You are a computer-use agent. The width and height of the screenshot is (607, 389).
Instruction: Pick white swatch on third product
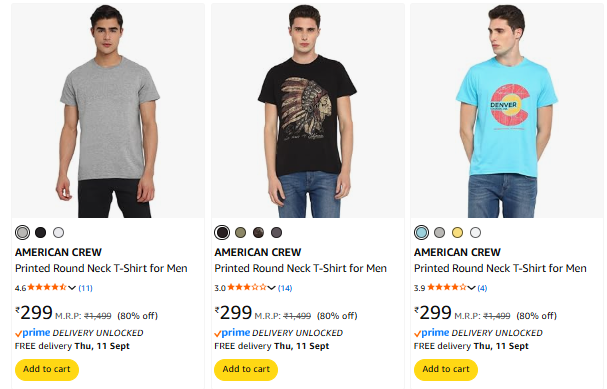475,232
